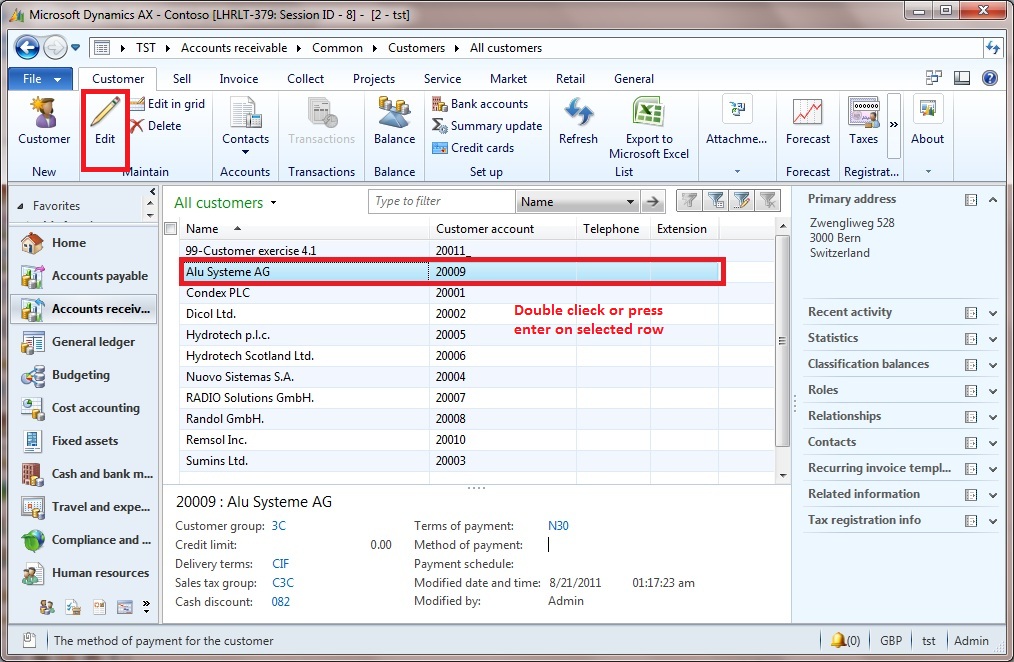This screenshot has width=1014, height=662.
Task: Open the C3C sales tax group link
Action: tap(283, 582)
